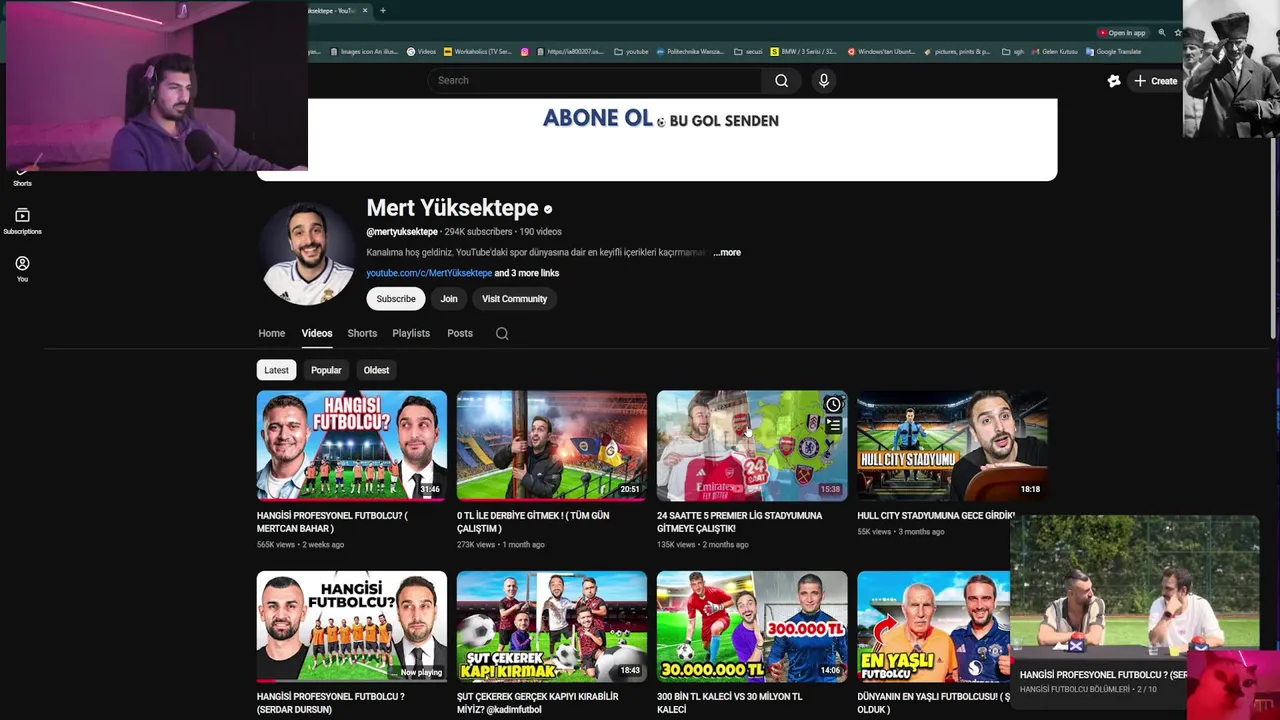Open youtube.com/c/MertYüksektepe link
This screenshot has width=1280, height=720.
pos(429,273)
